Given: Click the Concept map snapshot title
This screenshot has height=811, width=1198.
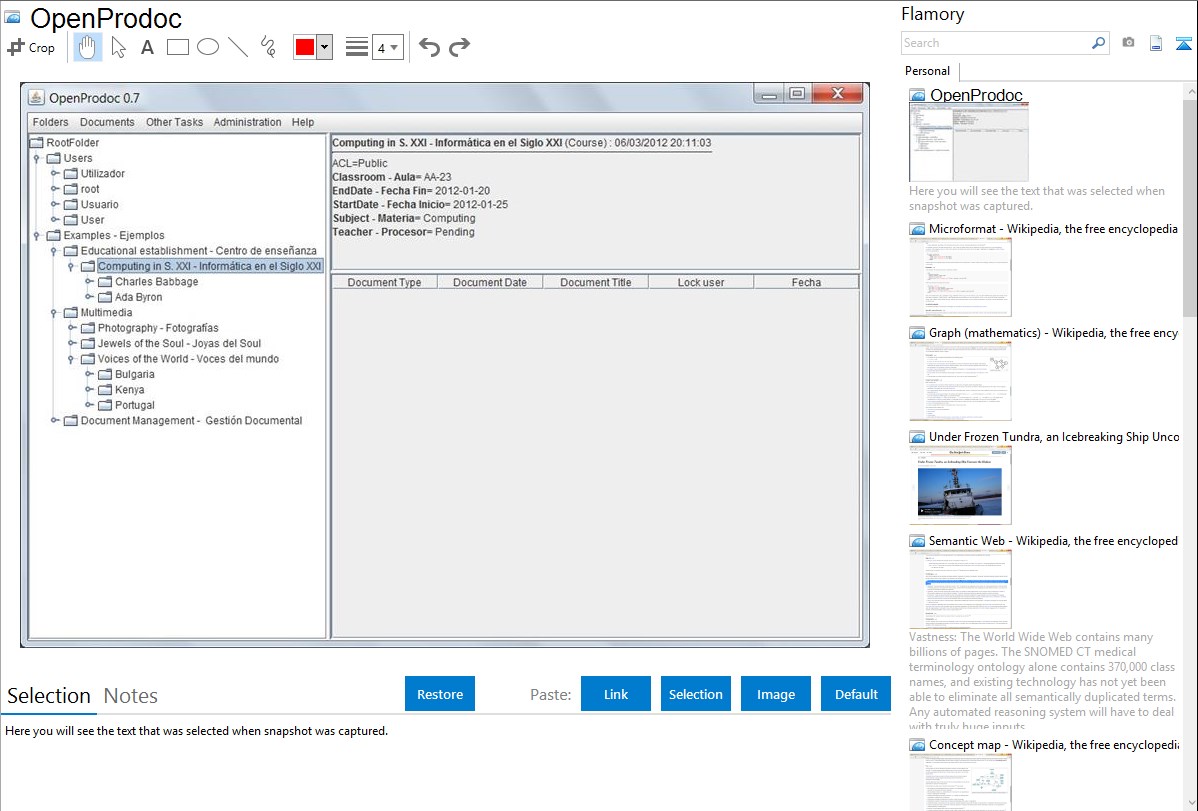Looking at the screenshot, I should 1054,744.
